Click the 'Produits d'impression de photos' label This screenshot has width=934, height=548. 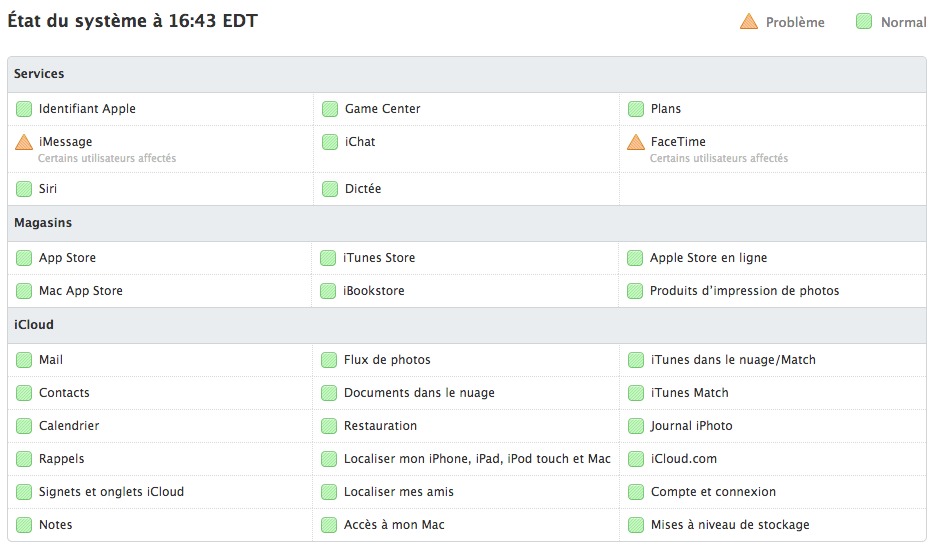point(745,291)
